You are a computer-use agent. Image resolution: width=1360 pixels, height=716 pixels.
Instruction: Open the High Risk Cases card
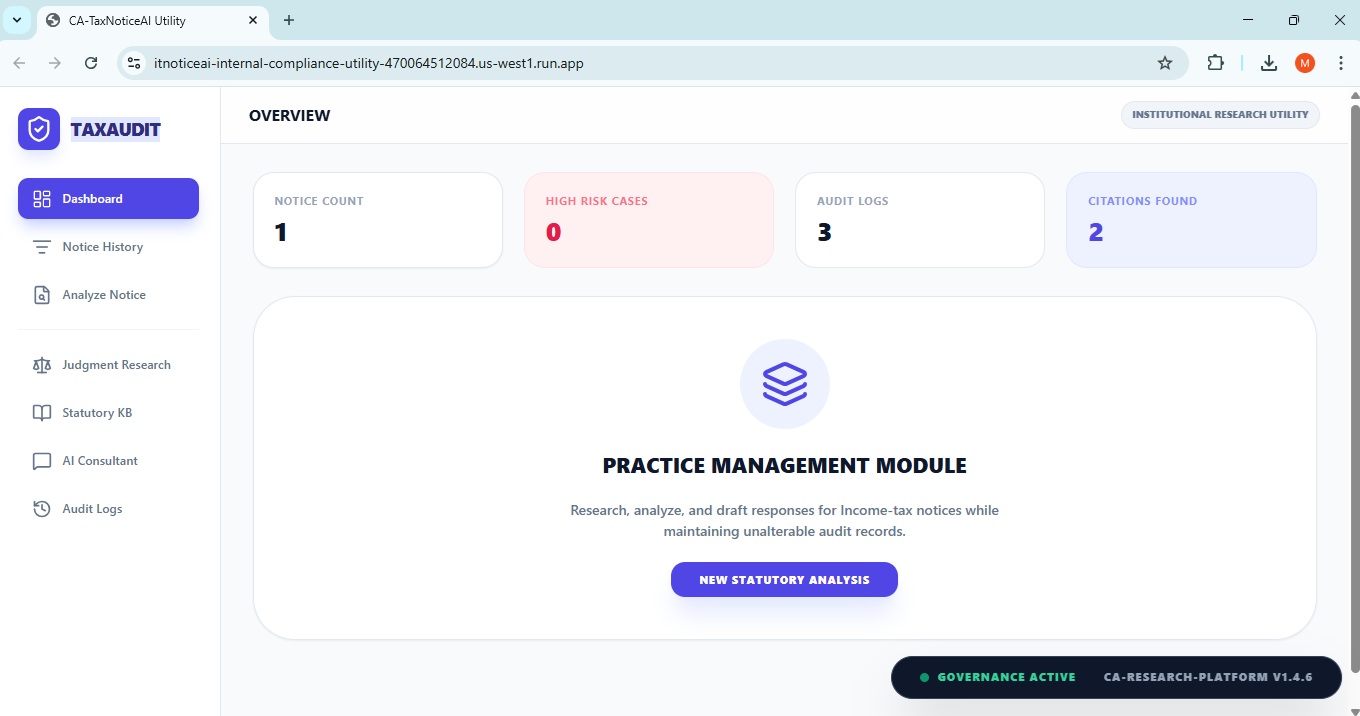pos(648,220)
